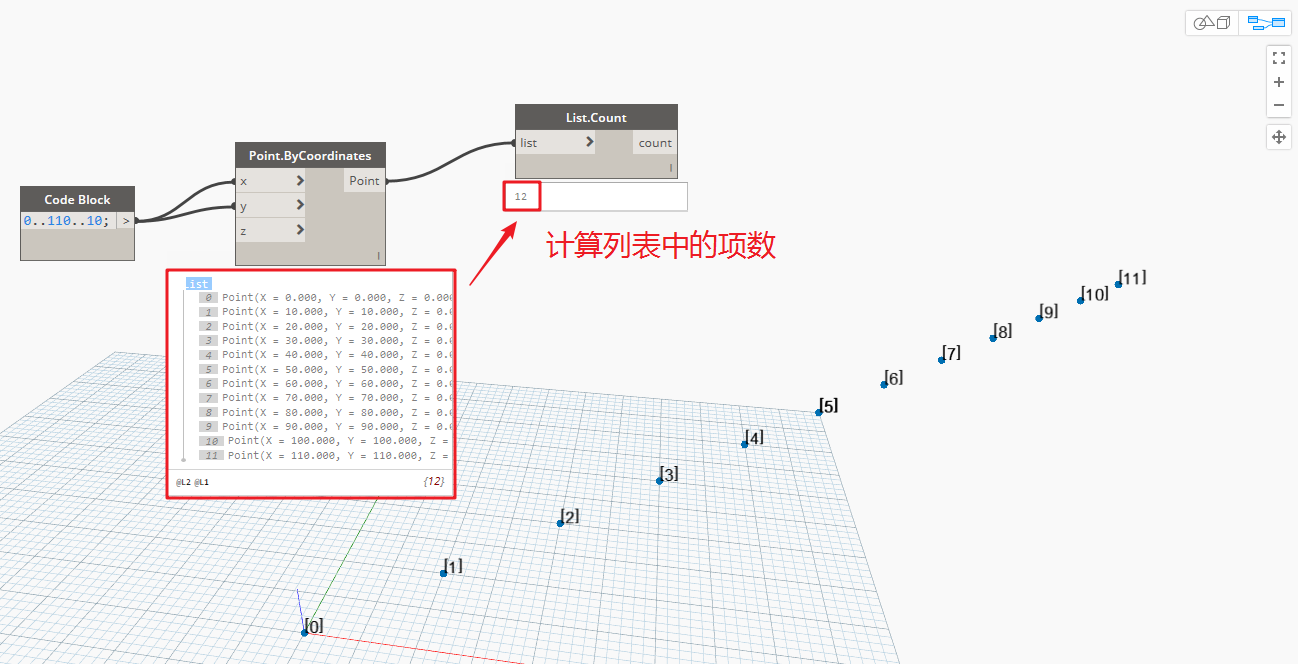Click the value 12 in count preview

point(521,197)
